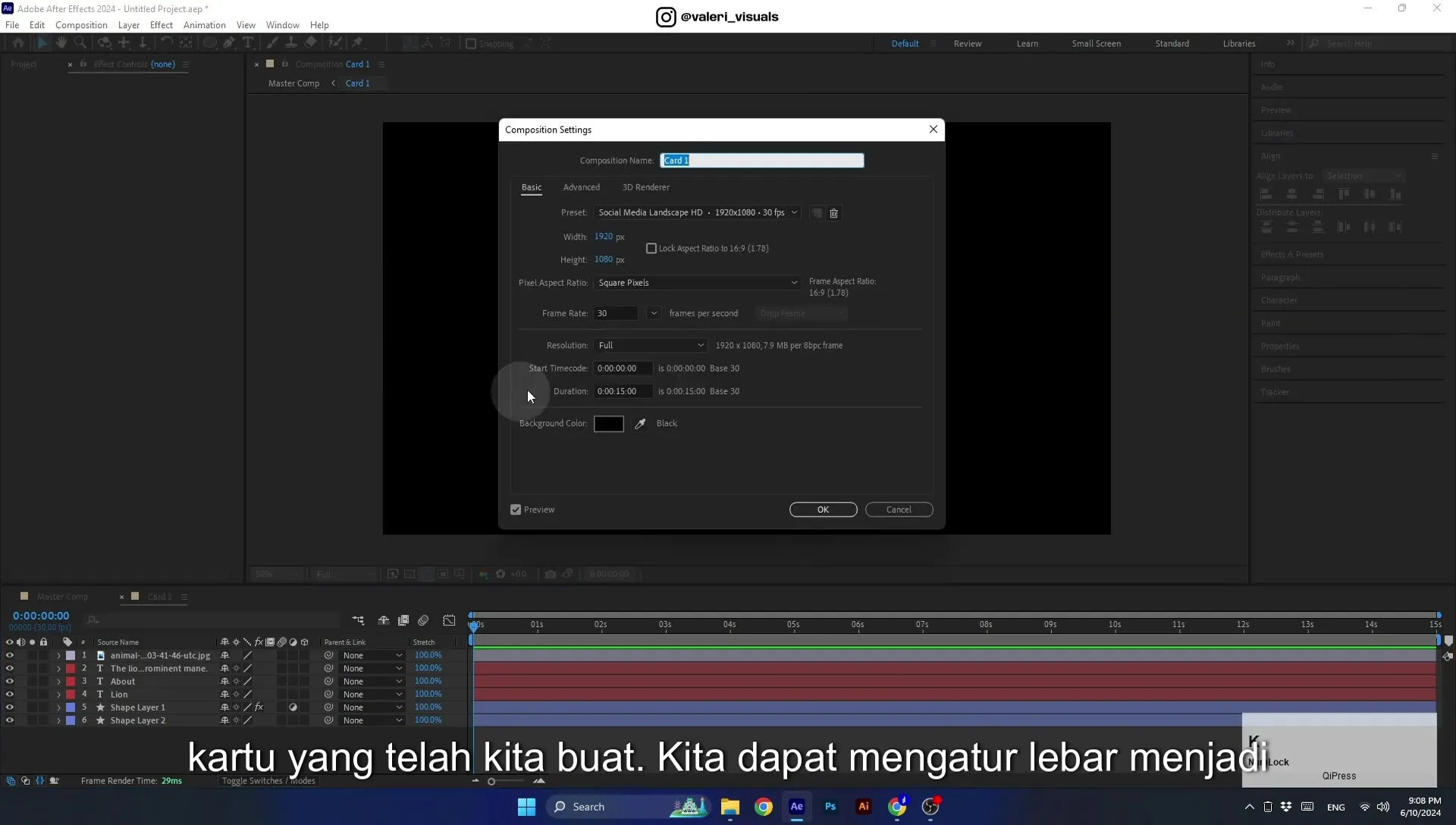This screenshot has width=1456, height=825.
Task: Open Parent dropdown for the Lion layer
Action: point(372,695)
